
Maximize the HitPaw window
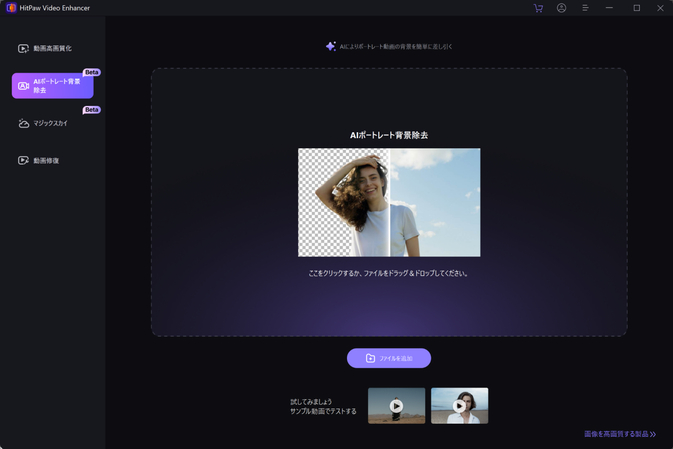tap(637, 8)
